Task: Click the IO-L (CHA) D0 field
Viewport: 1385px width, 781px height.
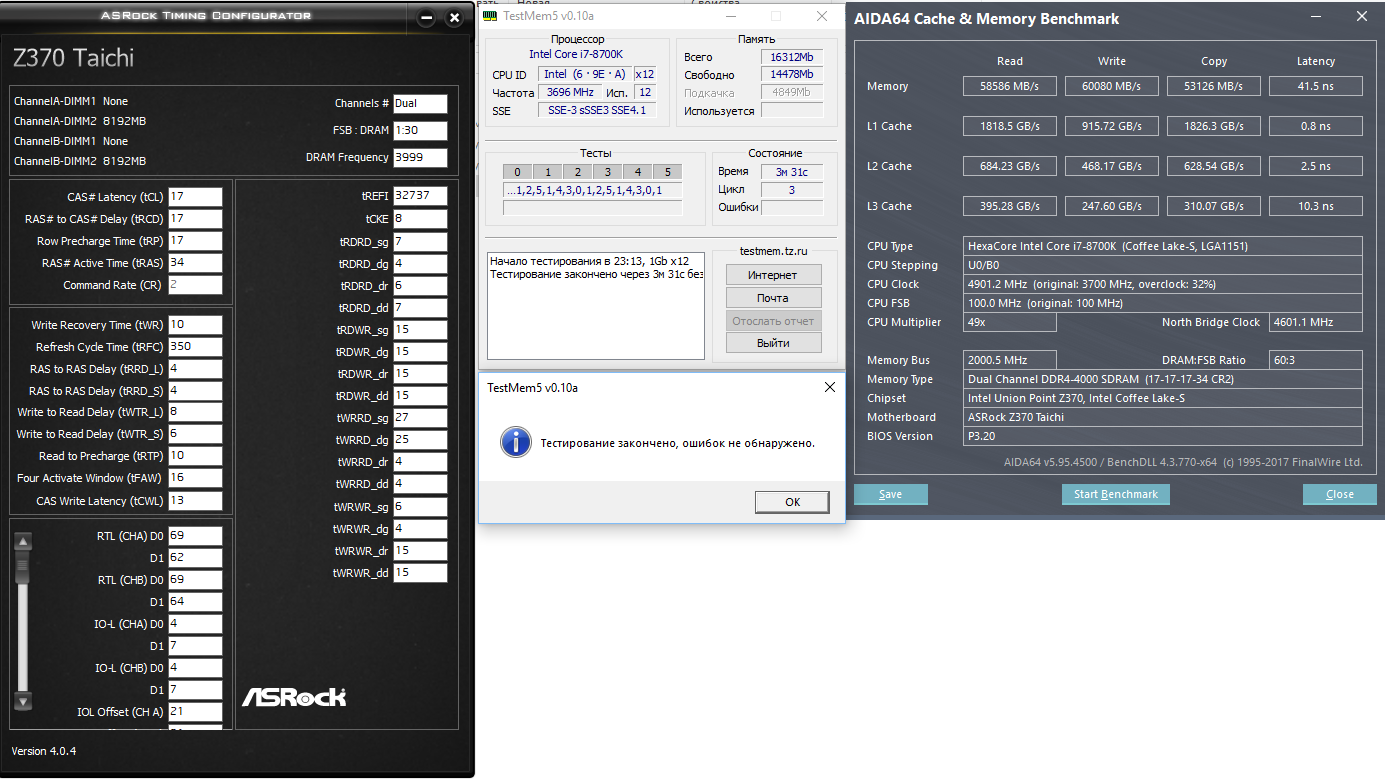Action: coord(195,624)
